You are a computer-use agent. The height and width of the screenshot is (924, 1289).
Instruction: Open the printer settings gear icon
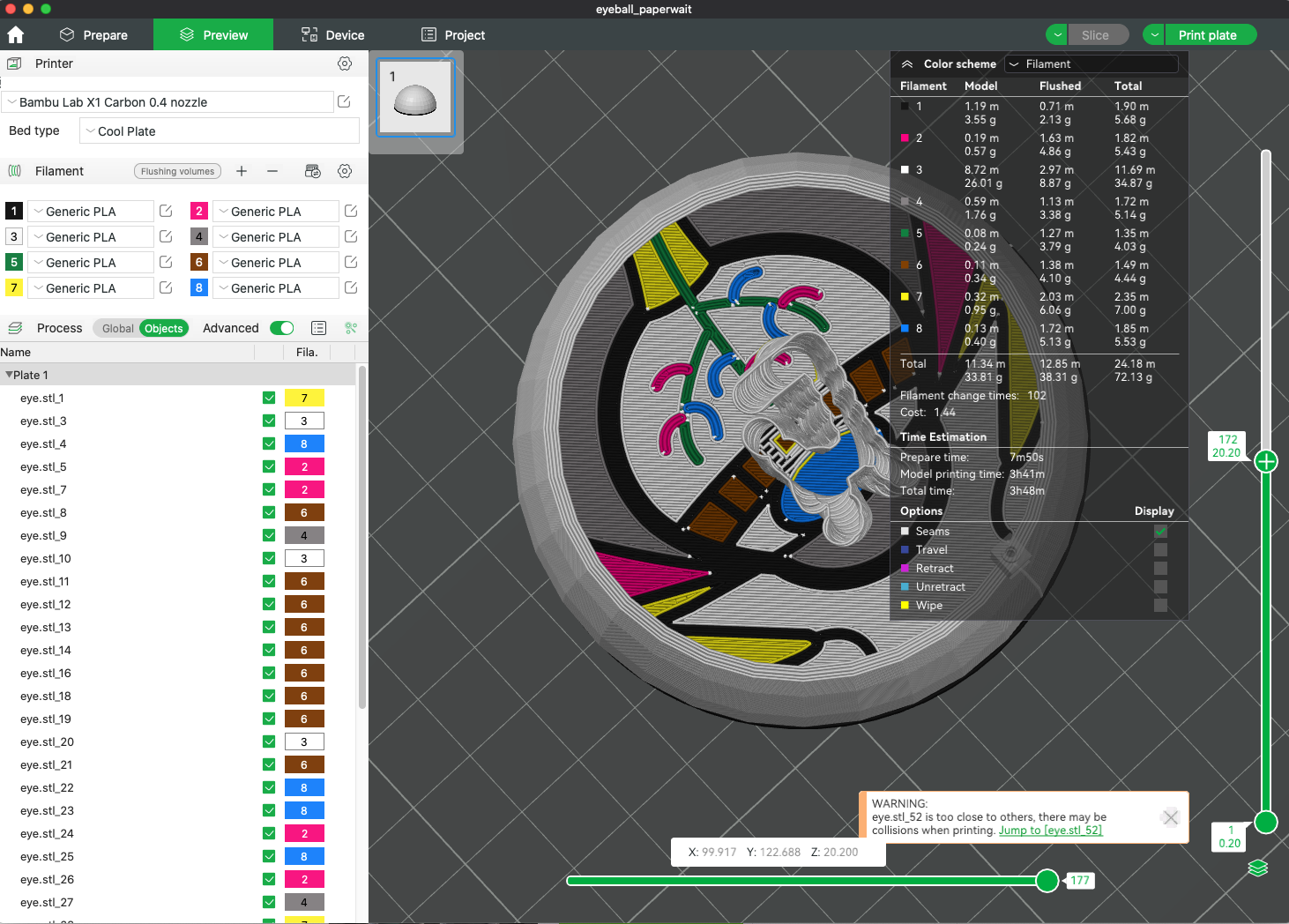pos(345,63)
